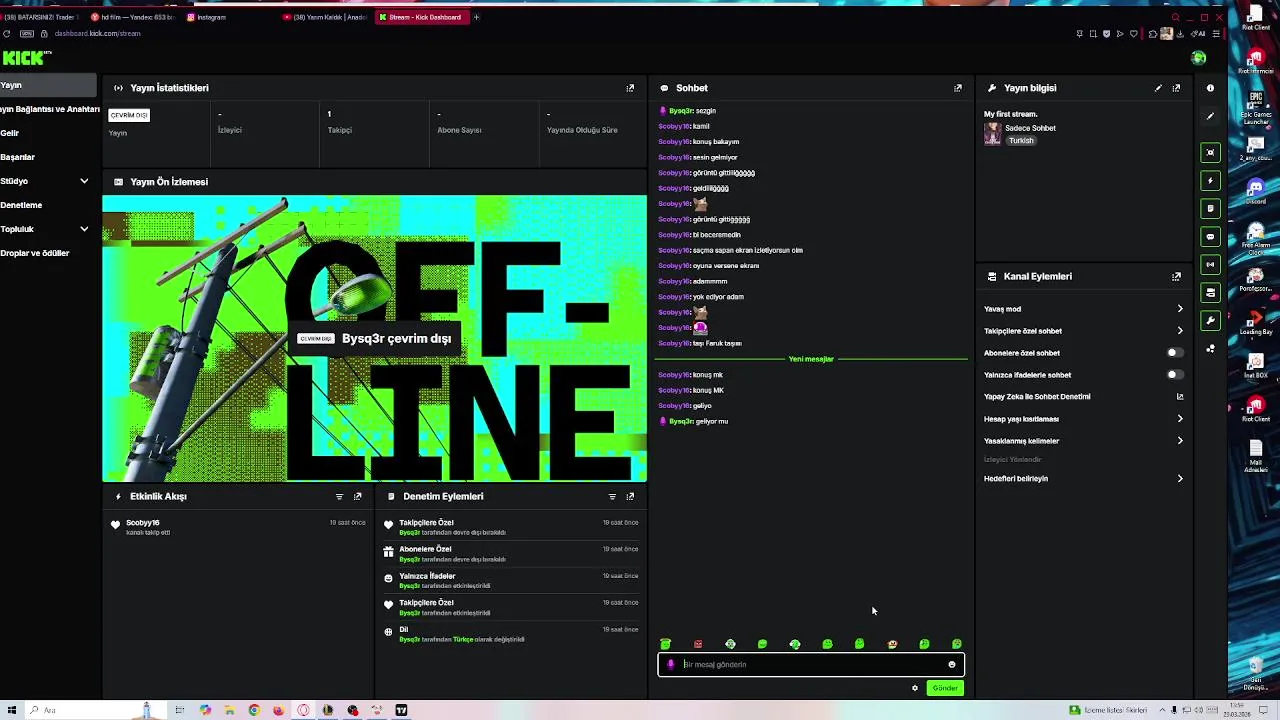Click Scobyy16 in the Etkinlik Akışı

tap(143, 523)
